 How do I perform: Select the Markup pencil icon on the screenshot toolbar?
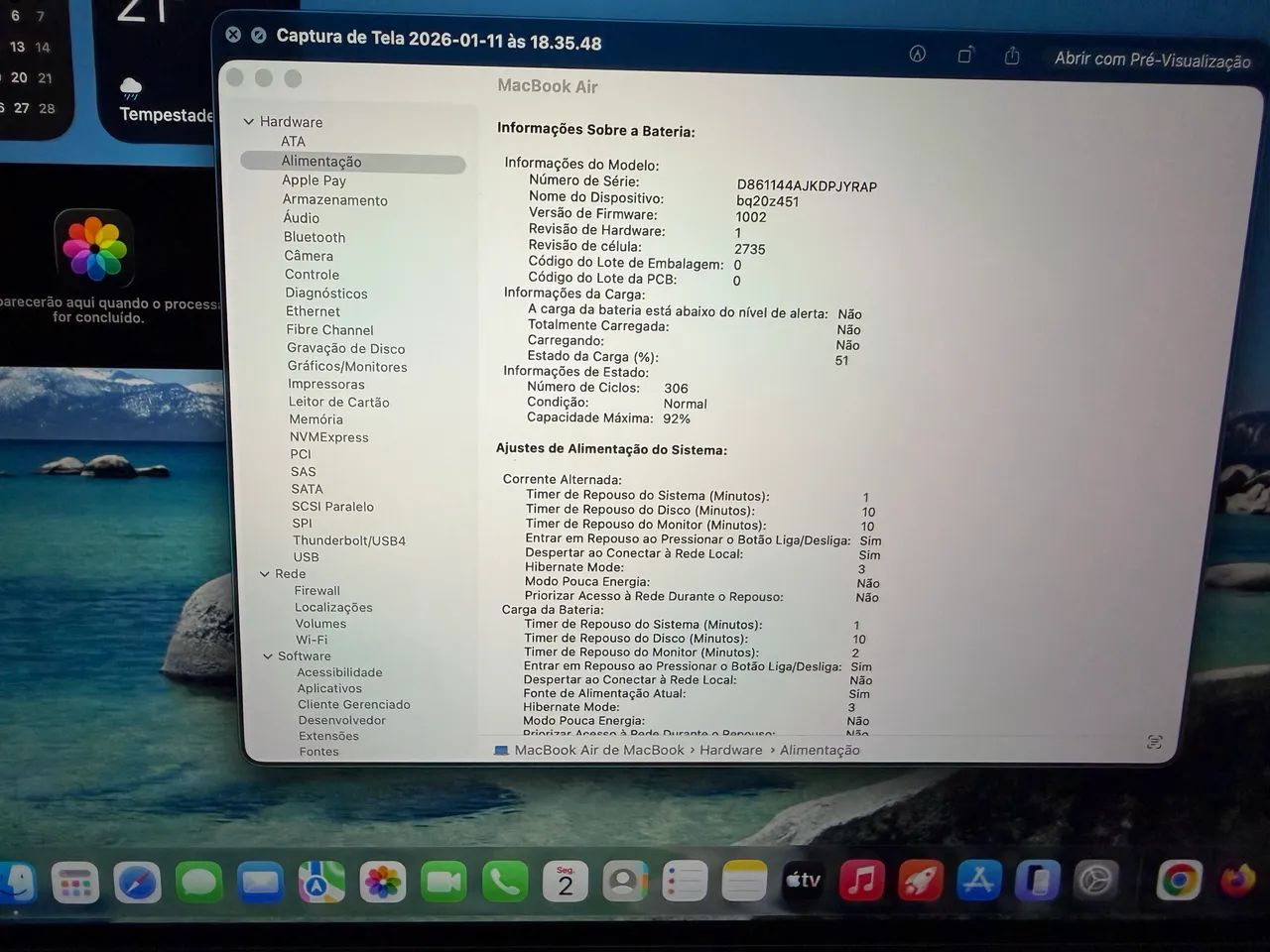click(x=916, y=55)
